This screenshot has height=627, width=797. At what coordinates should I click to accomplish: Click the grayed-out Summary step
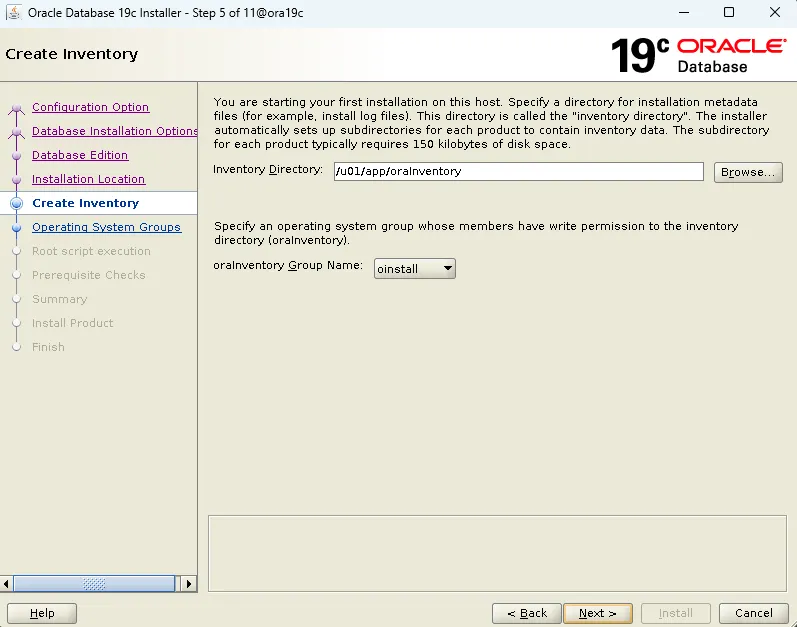[x=59, y=299]
